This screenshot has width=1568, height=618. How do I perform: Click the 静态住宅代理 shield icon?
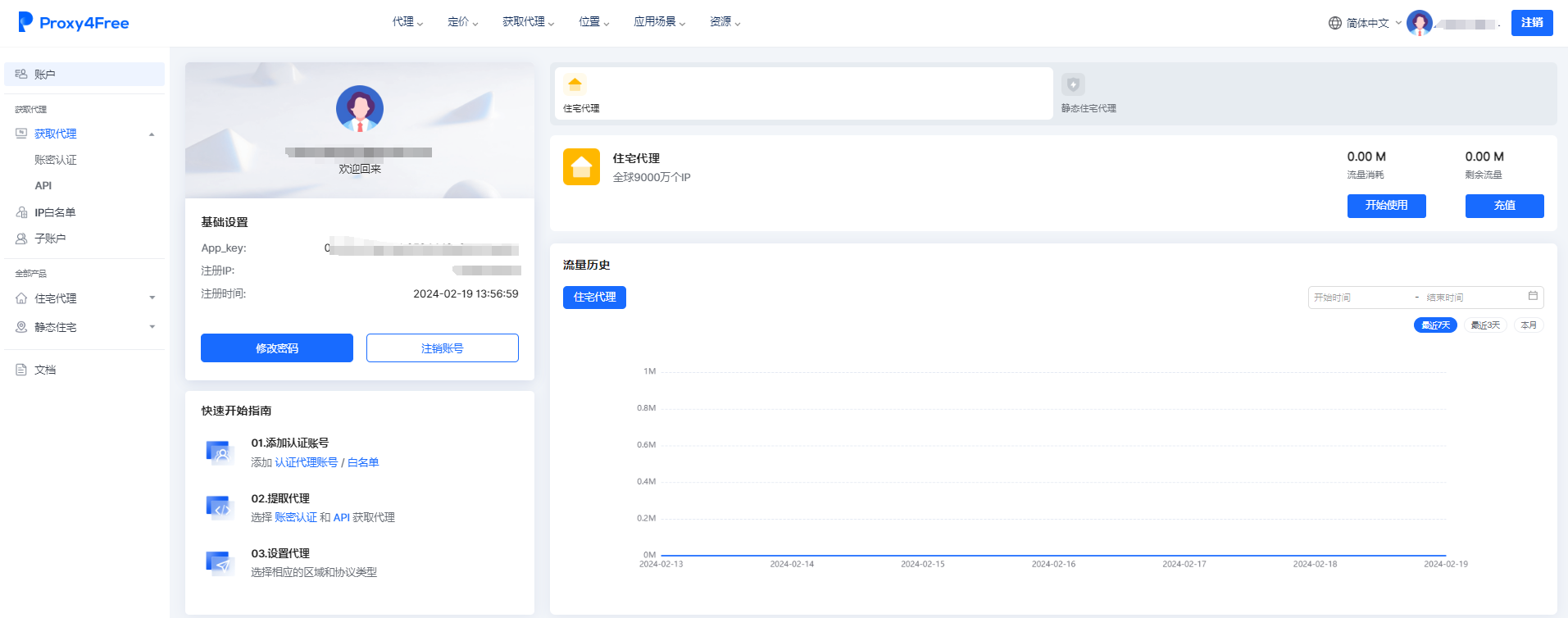click(x=1073, y=84)
